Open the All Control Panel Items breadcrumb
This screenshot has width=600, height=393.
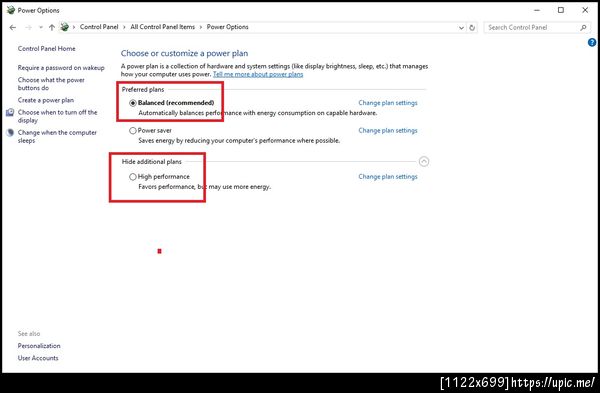(x=163, y=27)
